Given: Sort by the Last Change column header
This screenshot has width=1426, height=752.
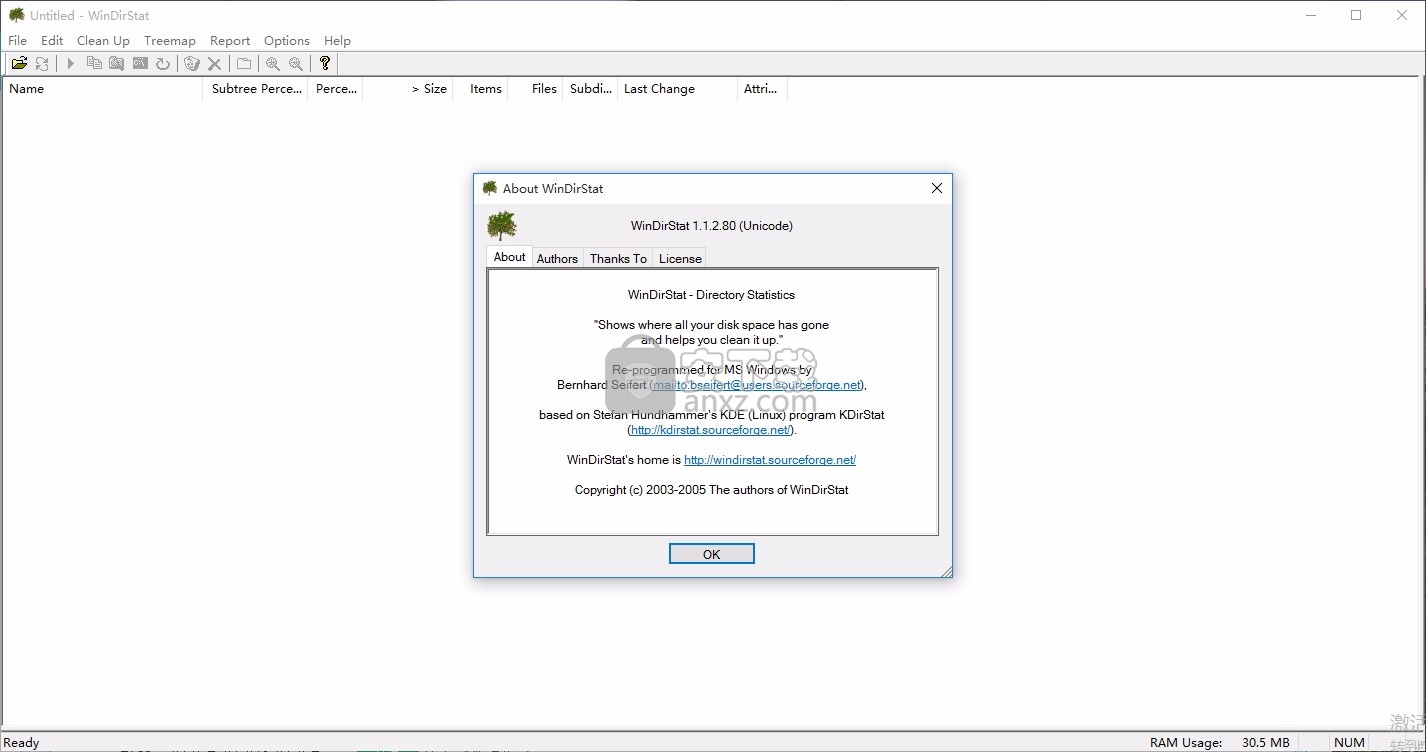Looking at the screenshot, I should coord(678,89).
